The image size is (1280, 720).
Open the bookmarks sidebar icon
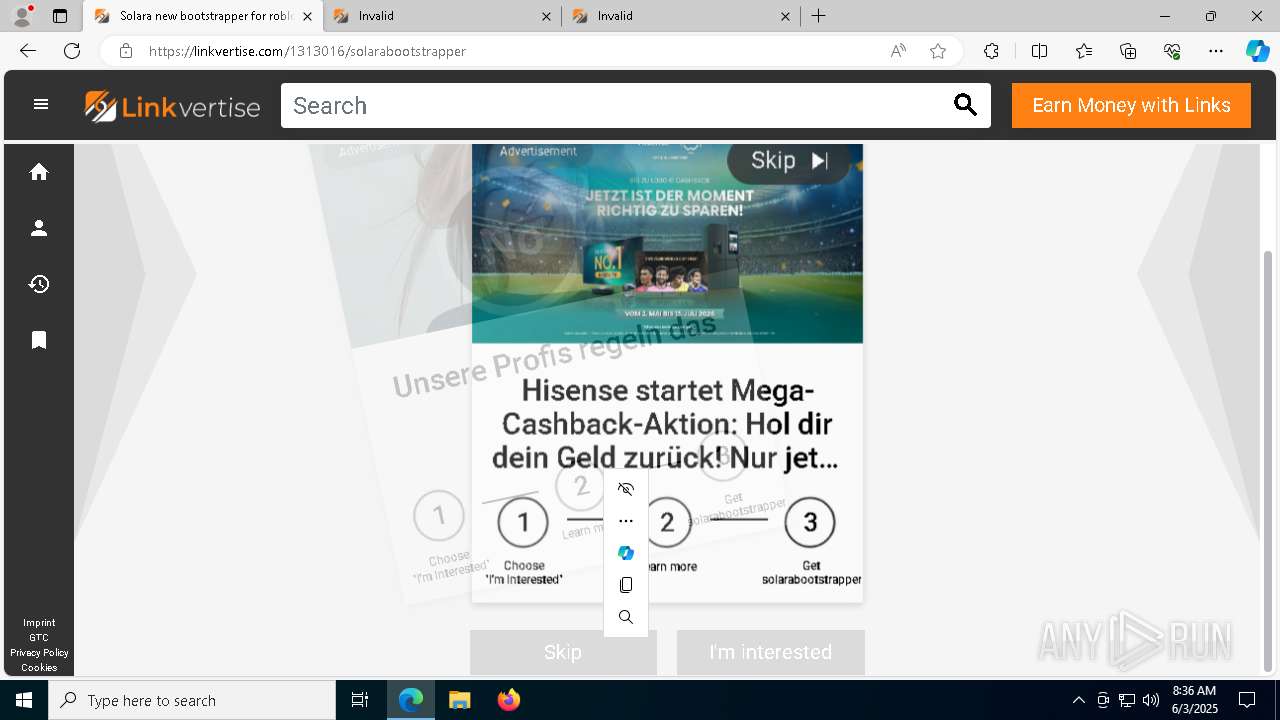[x=39, y=340]
